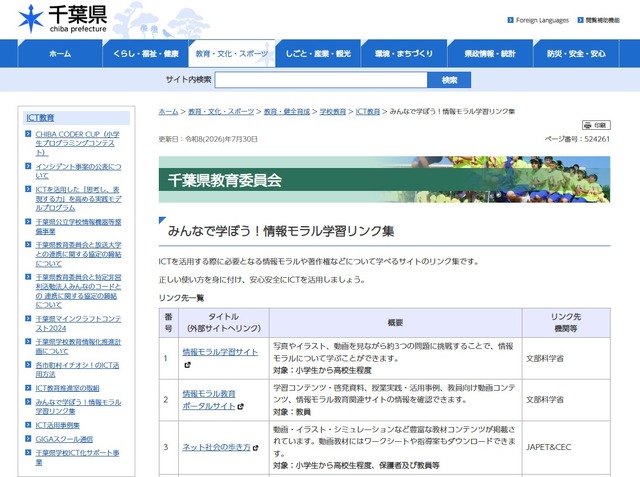
Task: Click the 概要 column header
Action: coord(395,323)
